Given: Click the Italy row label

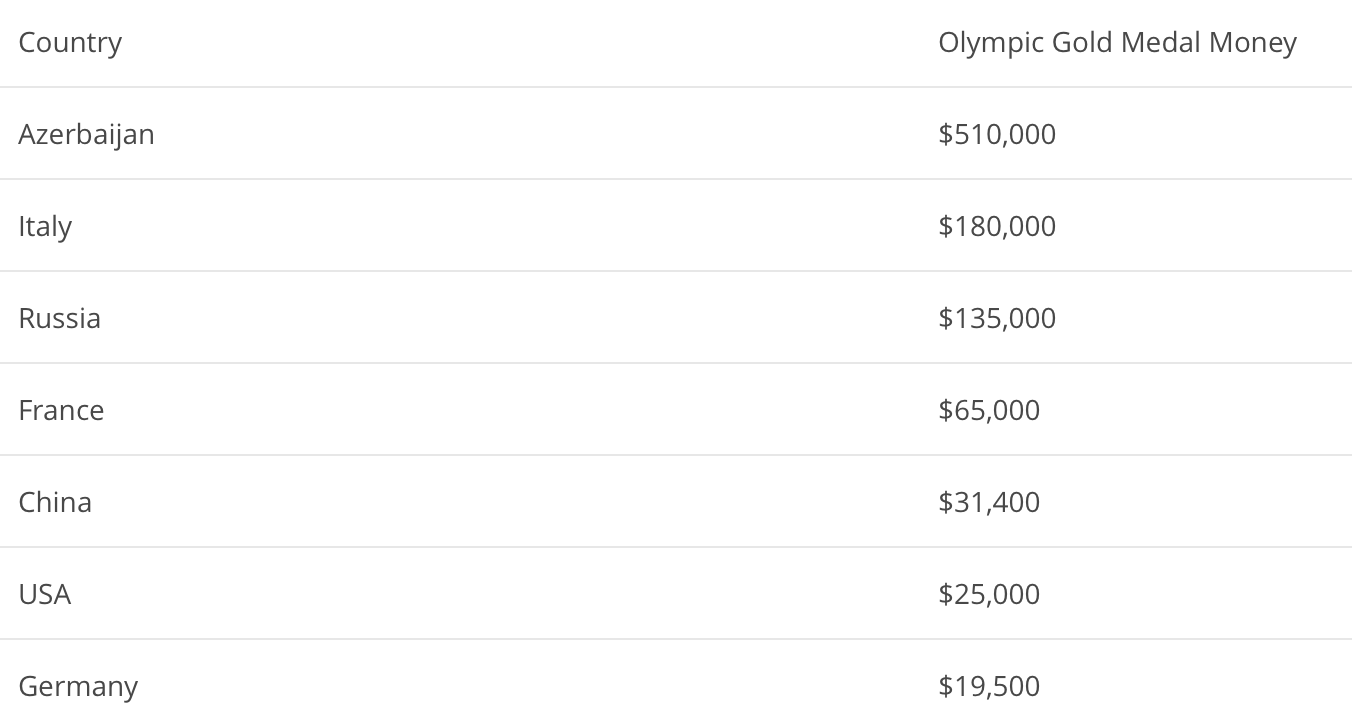Looking at the screenshot, I should (x=45, y=226).
